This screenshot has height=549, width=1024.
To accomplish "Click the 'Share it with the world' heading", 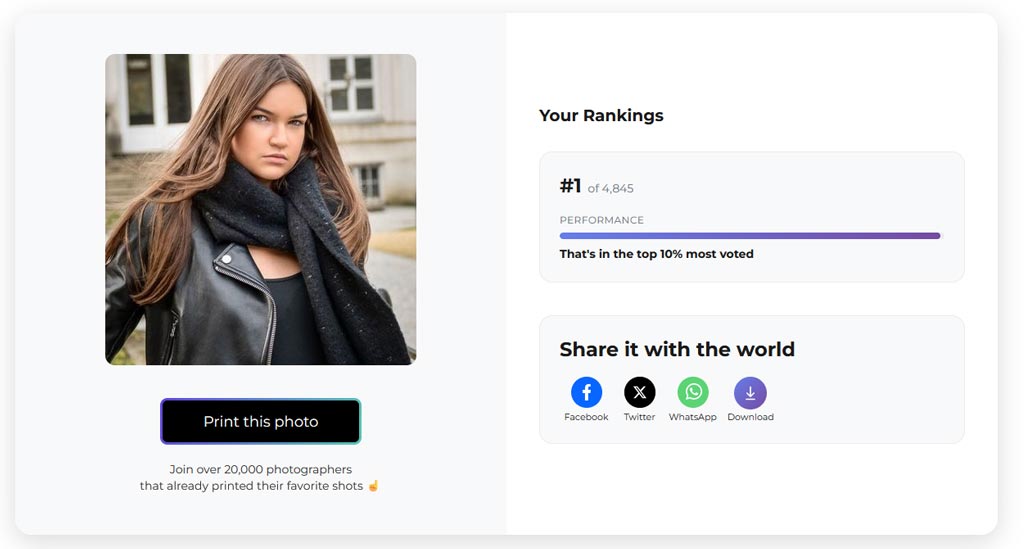I will click(x=677, y=349).
